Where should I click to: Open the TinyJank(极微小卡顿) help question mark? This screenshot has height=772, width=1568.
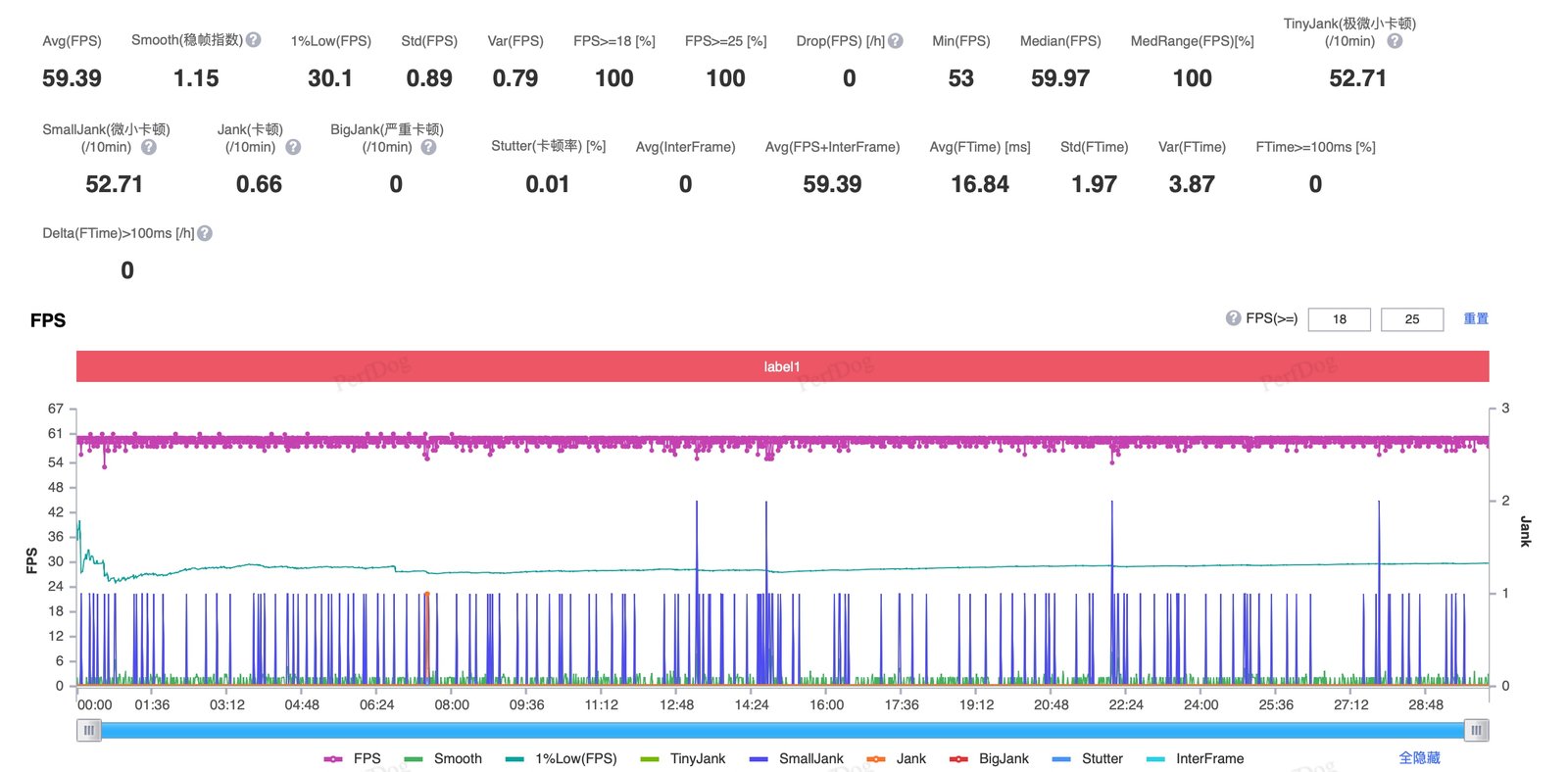(1395, 41)
